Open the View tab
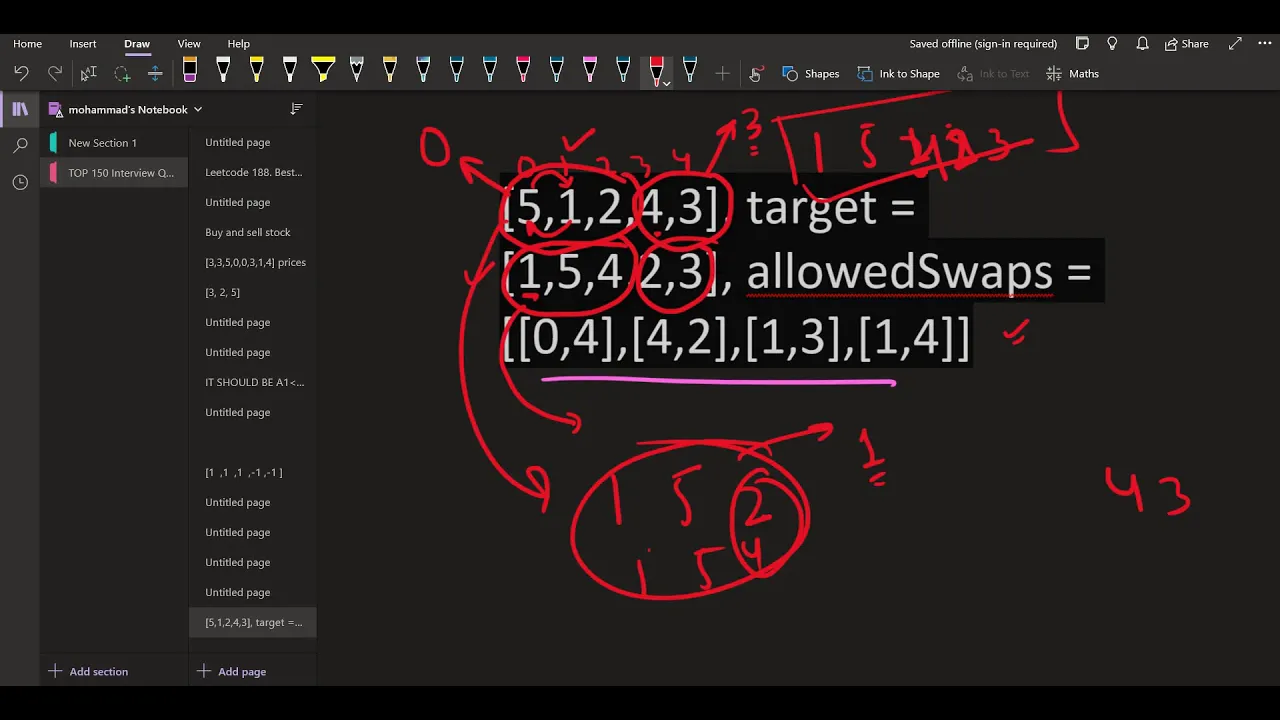Viewport: 1280px width, 720px height. 189,44
